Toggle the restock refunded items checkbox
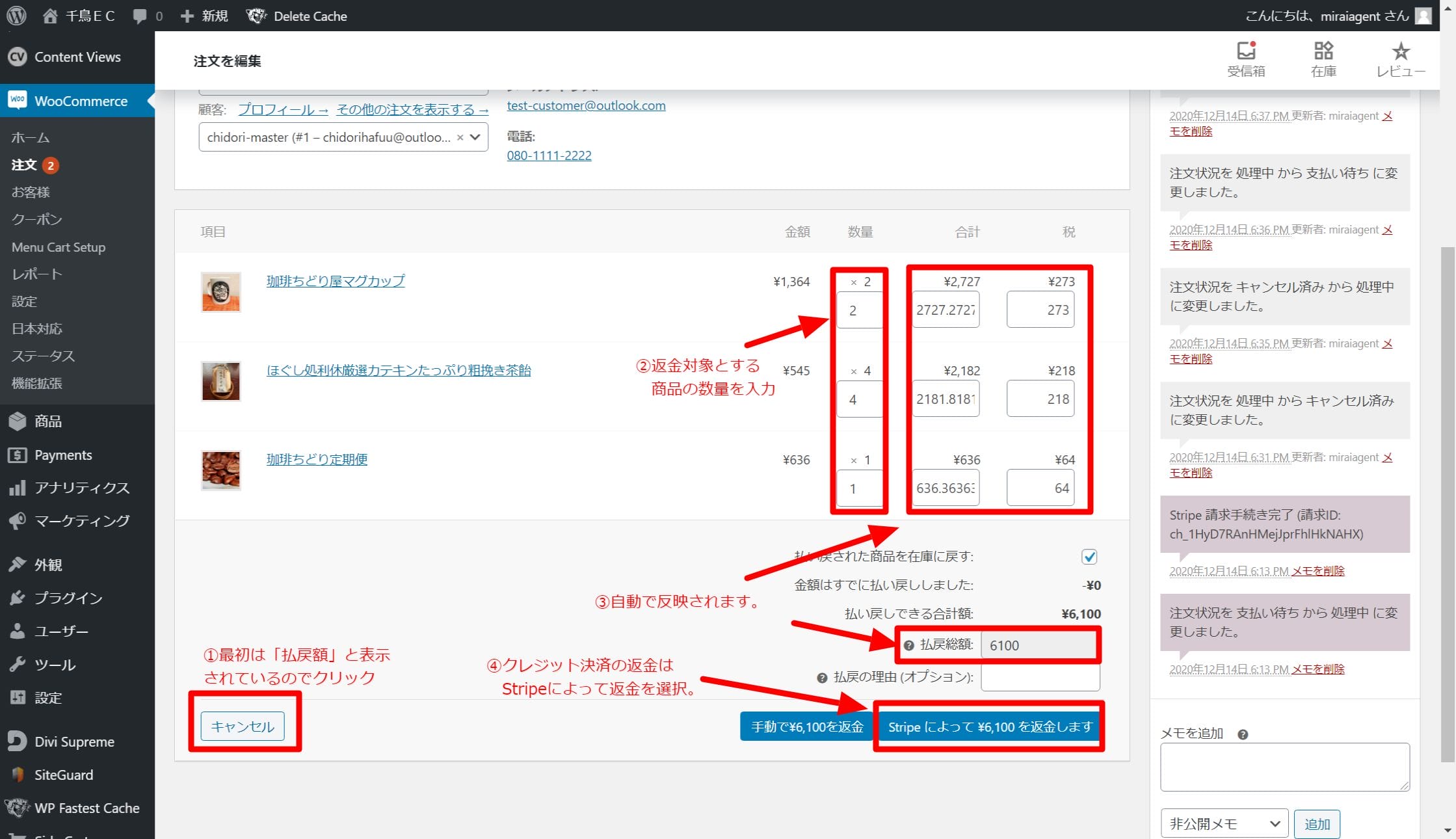Image resolution: width=1456 pixels, height=839 pixels. click(x=1089, y=556)
